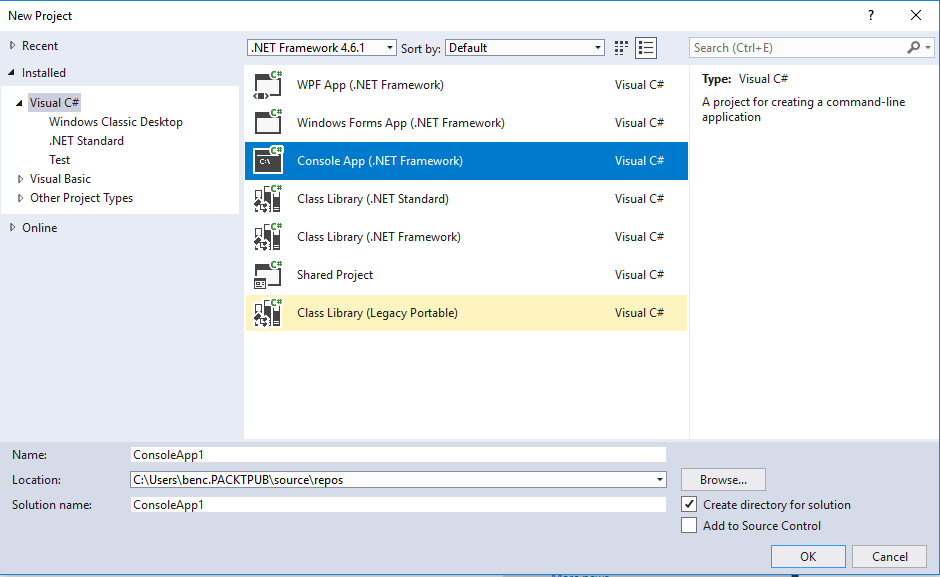940x577 pixels.
Task: Enable Add to Source Control checkbox
Action: 689,525
